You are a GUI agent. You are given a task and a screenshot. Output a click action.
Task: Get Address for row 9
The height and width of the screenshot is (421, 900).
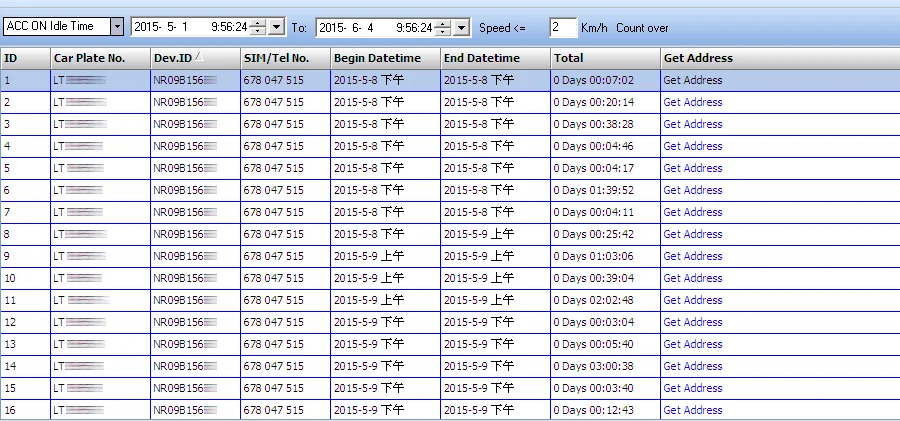693,256
